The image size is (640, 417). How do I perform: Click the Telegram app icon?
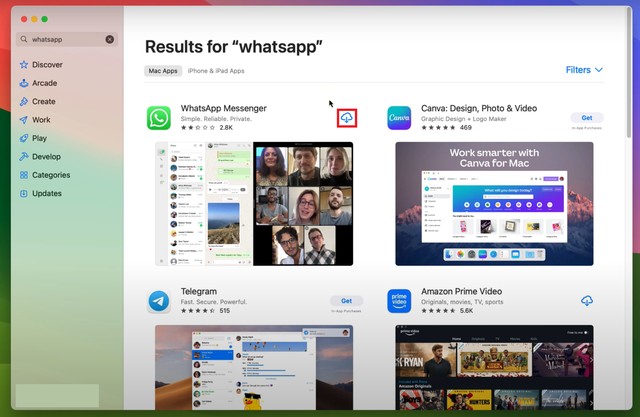click(159, 301)
